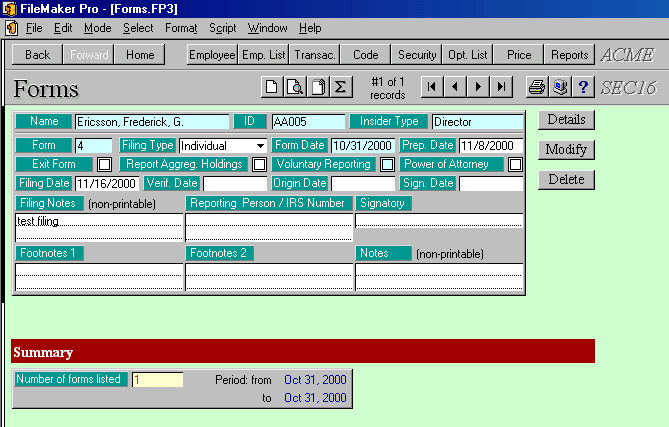The height and width of the screenshot is (427, 669).
Task: Open the Format menu
Action: pos(181,28)
